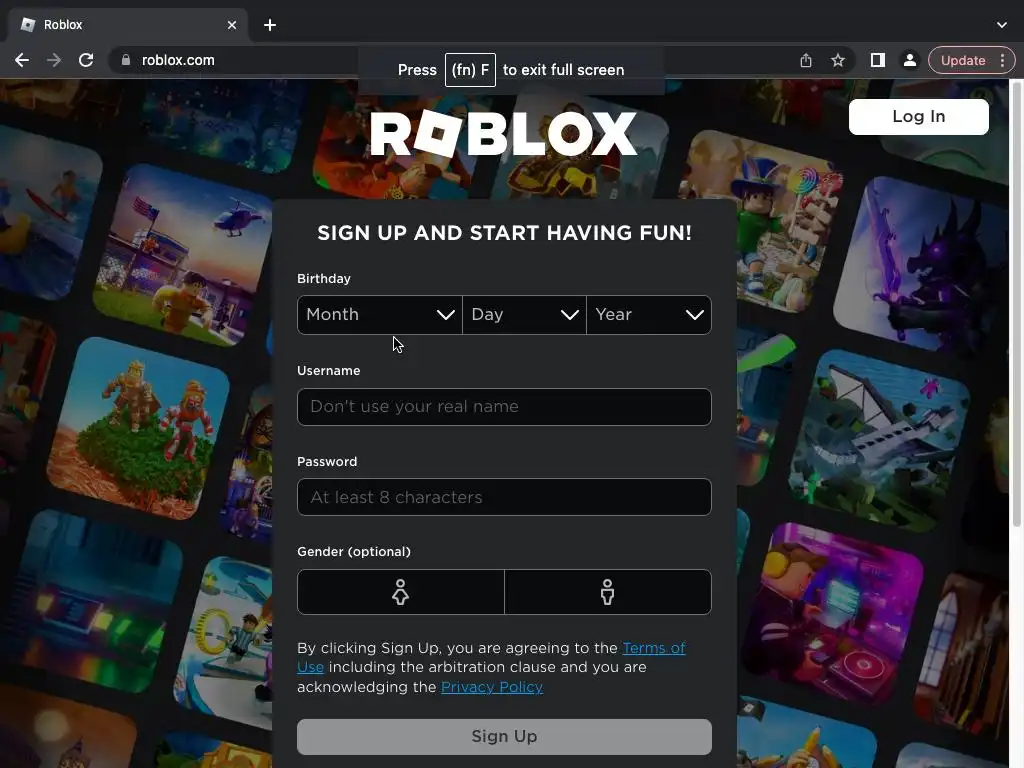Focus the Password input field
This screenshot has width=1024, height=768.
pyautogui.click(x=504, y=497)
